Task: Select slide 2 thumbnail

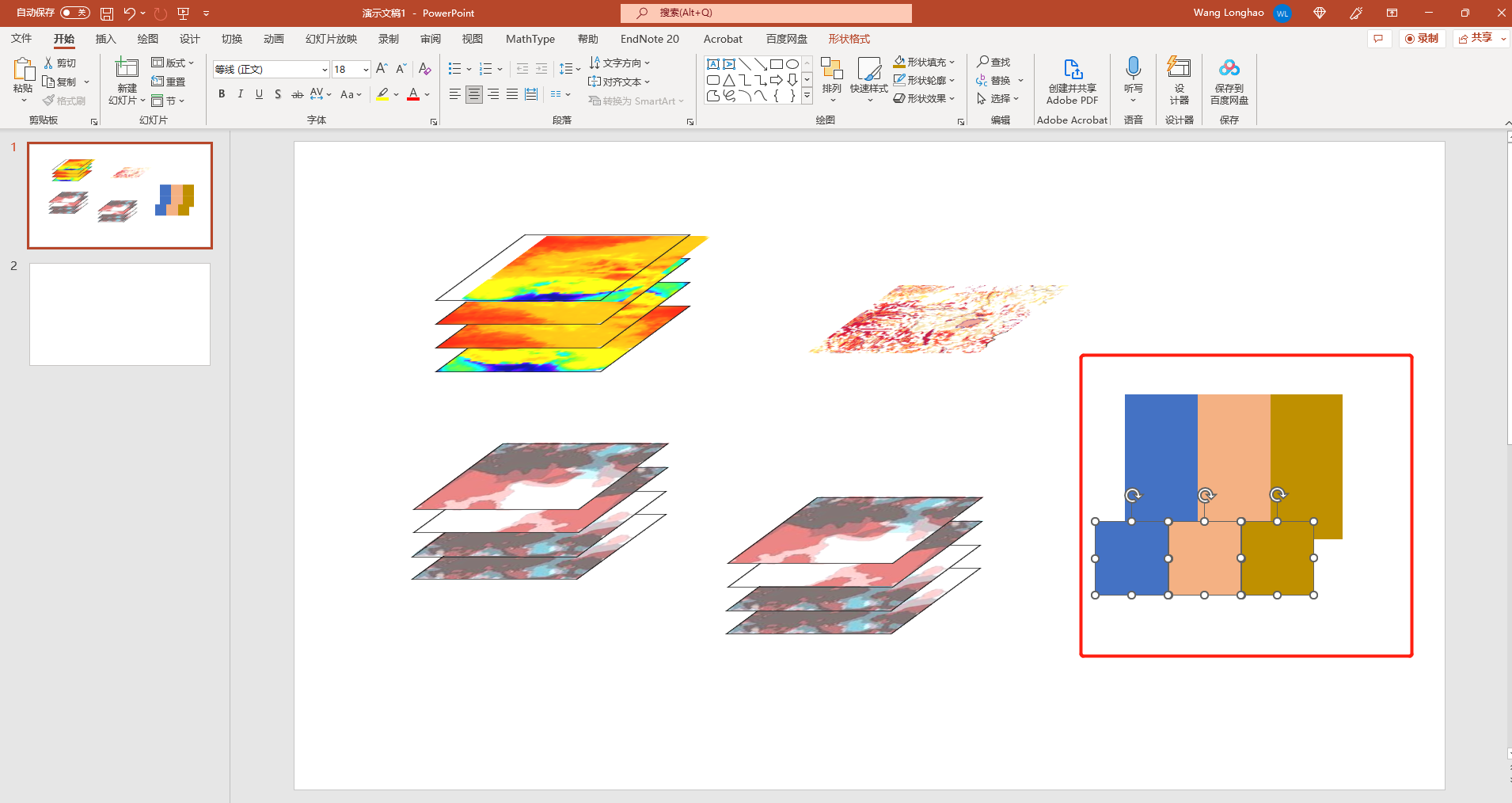Action: point(120,314)
